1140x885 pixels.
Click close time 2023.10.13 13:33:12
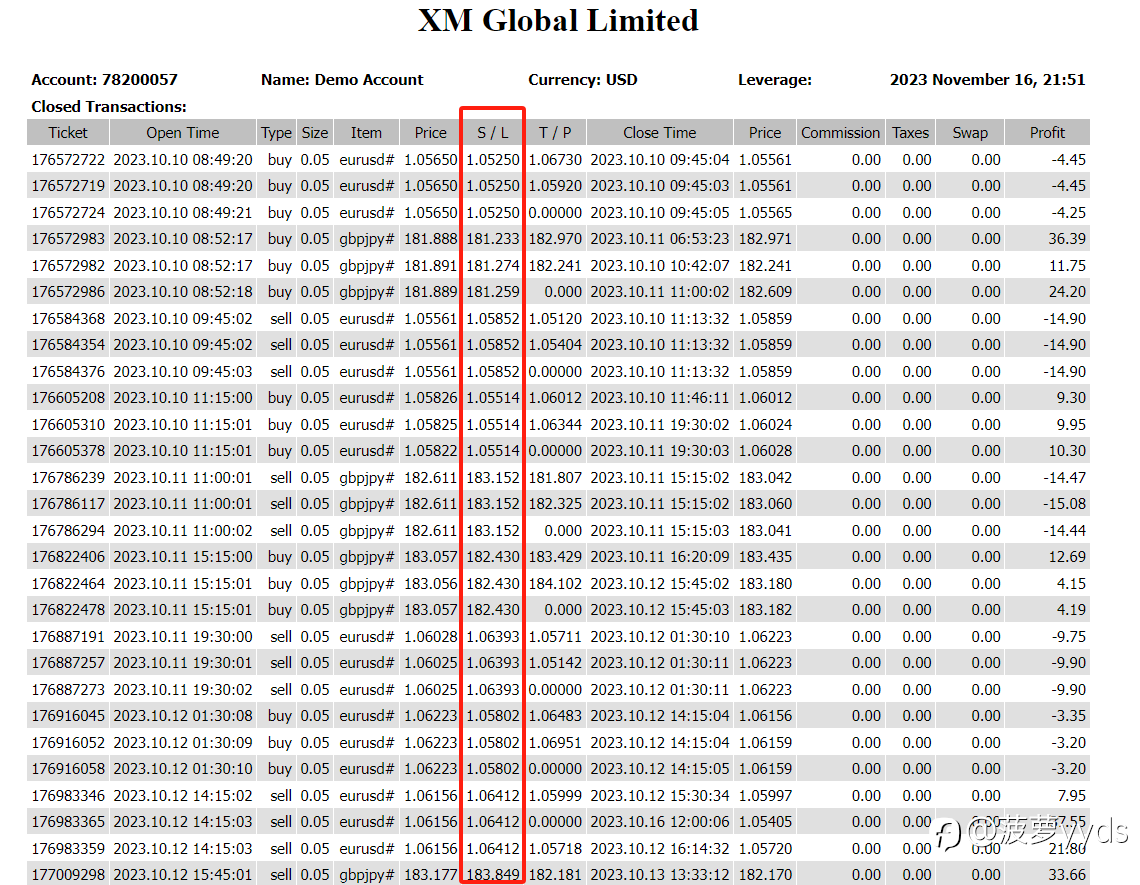659,875
